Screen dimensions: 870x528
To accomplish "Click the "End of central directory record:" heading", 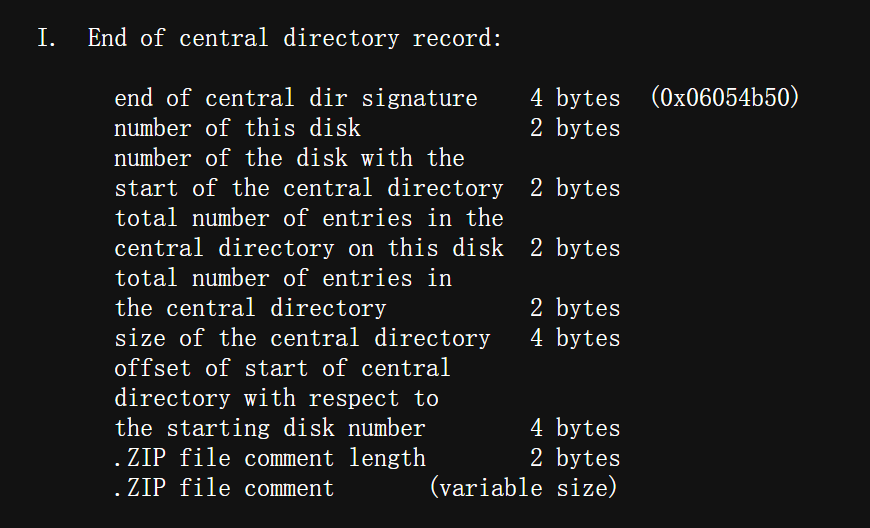I will click(x=294, y=39).
